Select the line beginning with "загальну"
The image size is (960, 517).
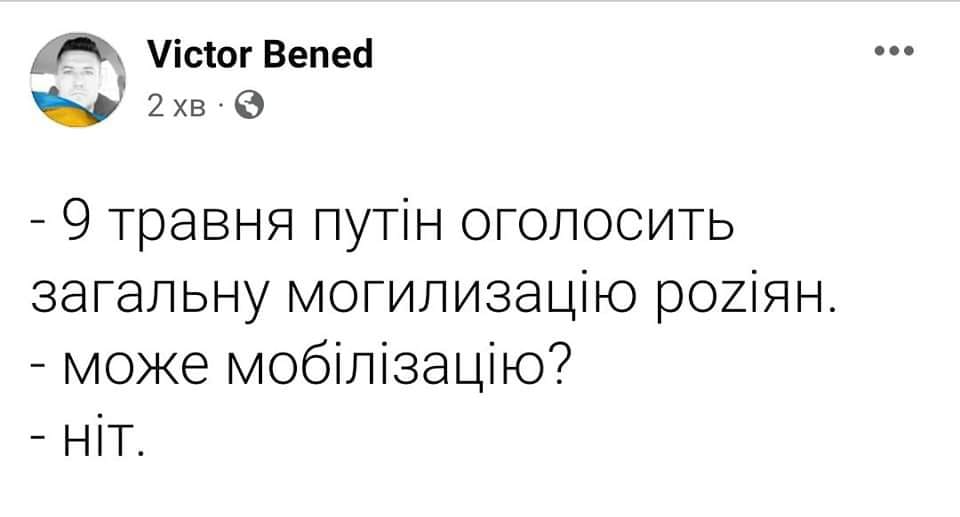(x=430, y=293)
